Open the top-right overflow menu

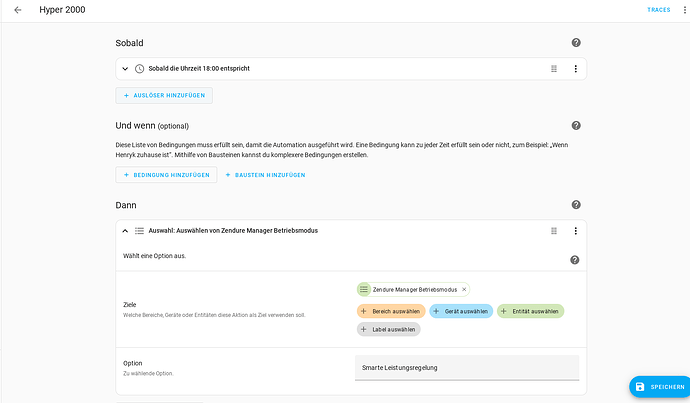[684, 10]
